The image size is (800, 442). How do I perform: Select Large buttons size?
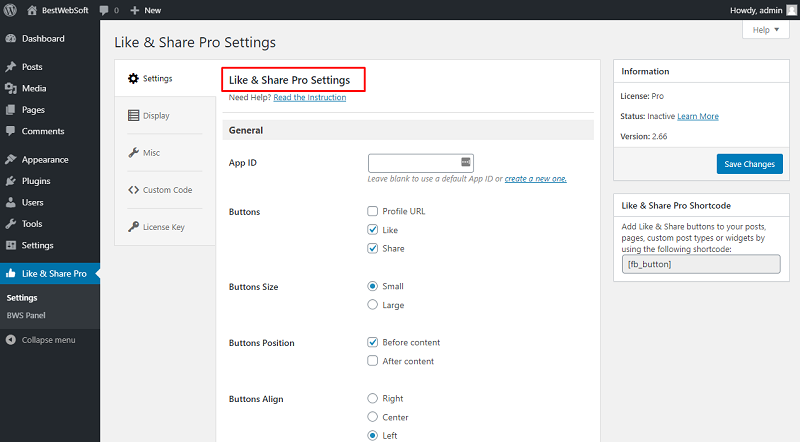pos(372,305)
